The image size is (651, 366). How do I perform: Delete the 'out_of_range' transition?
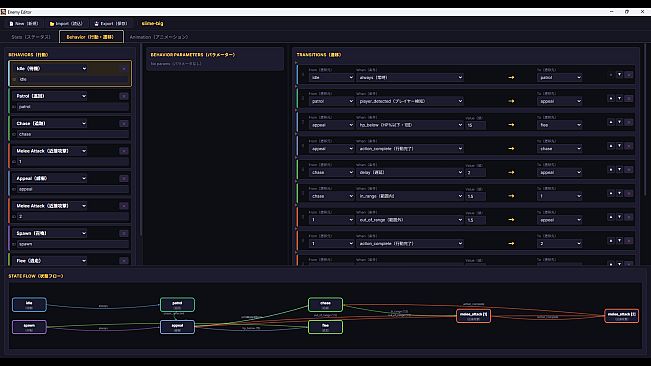click(629, 217)
